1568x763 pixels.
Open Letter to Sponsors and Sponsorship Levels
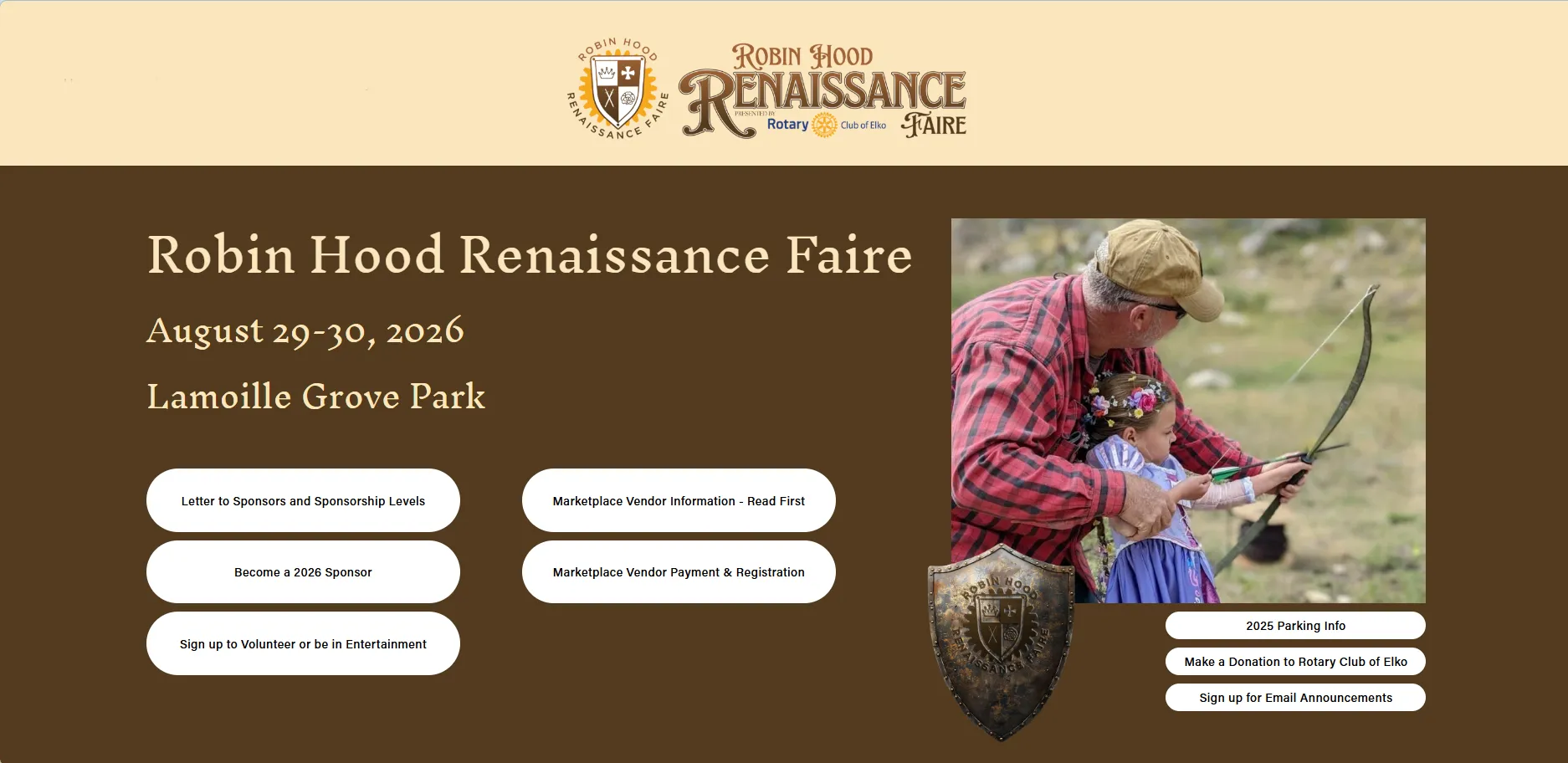pos(303,500)
